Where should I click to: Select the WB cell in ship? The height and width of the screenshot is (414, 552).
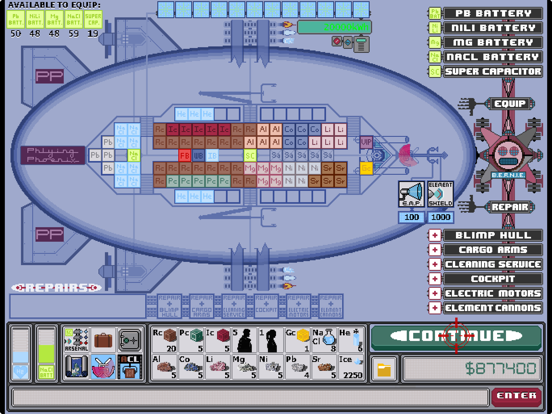point(198,156)
